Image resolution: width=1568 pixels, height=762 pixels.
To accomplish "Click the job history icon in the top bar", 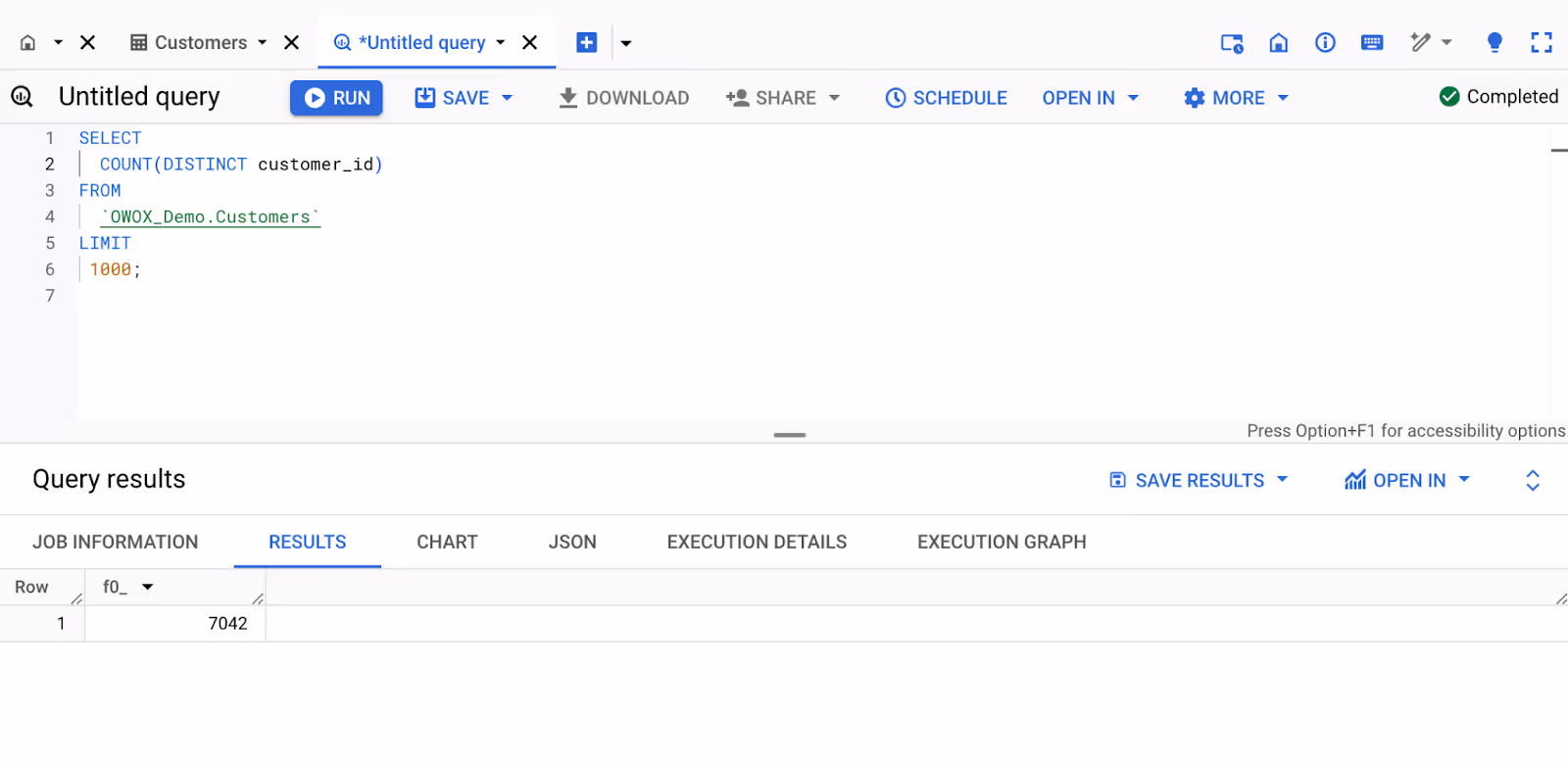I will click(x=1232, y=43).
